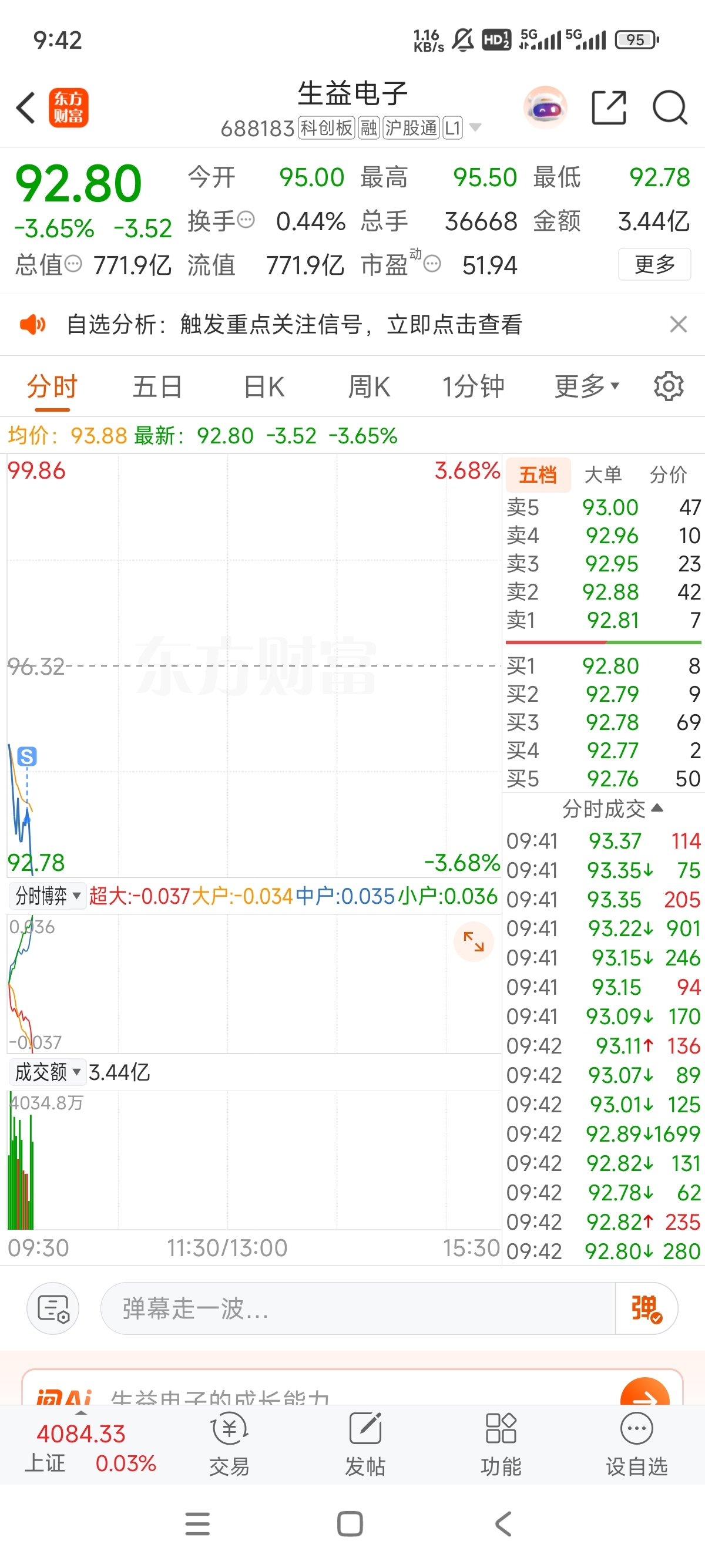Viewport: 705px width, 1568px height.
Task: Tap the 科创板 tag under stock name
Action: click(x=326, y=129)
